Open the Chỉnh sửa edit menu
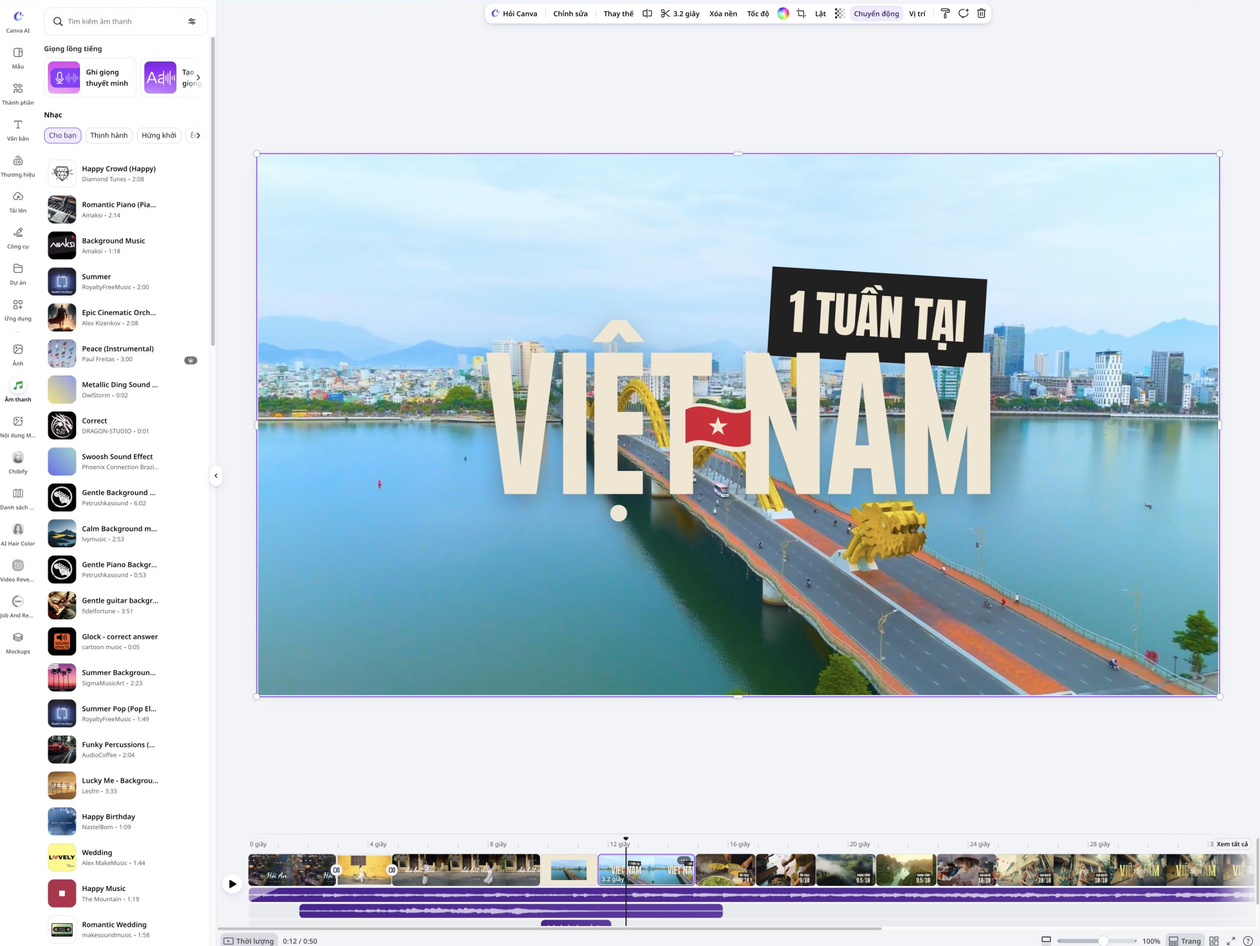This screenshot has width=1260, height=946. click(x=570, y=14)
